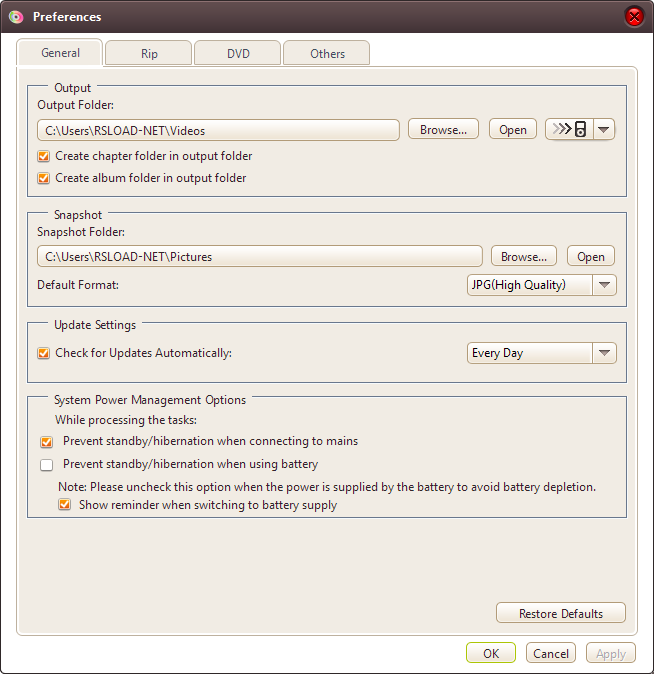Open the Others tab
The height and width of the screenshot is (674, 654).
click(327, 53)
